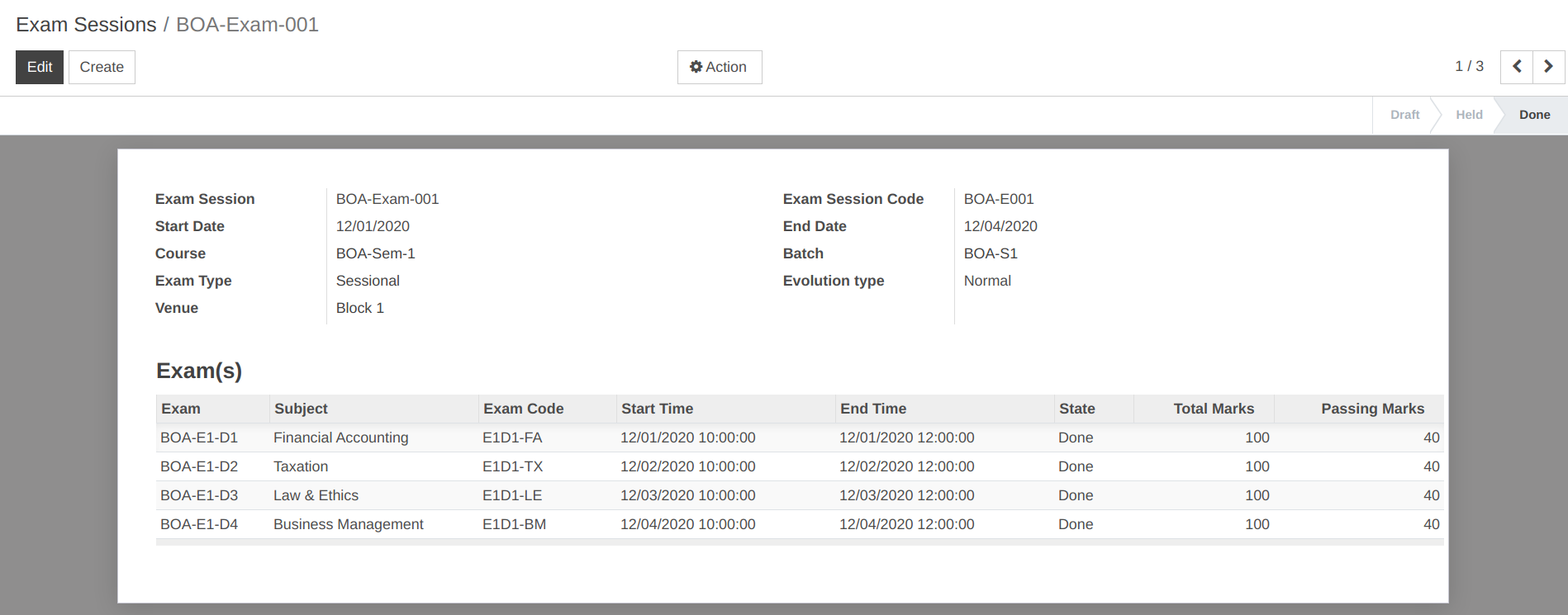1568x615 pixels.
Task: Click the Edit button
Action: pos(40,67)
